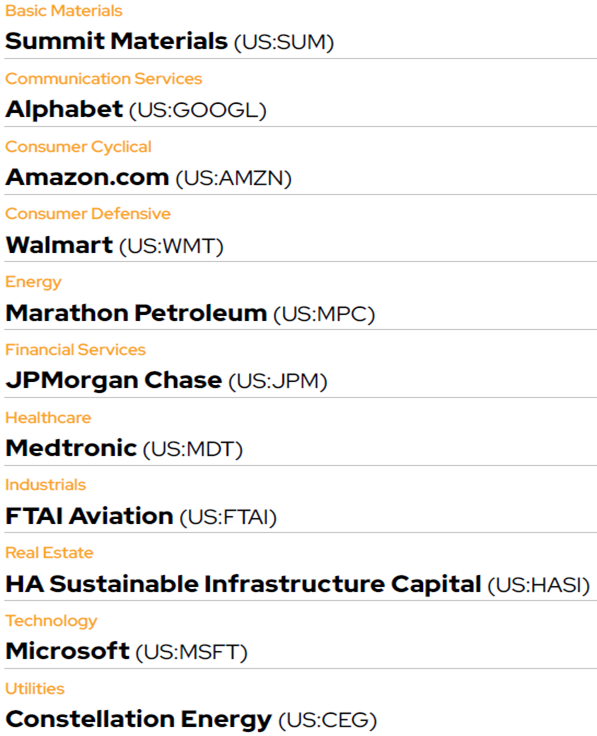The image size is (597, 736).
Task: Open Marathon Petroleum details
Action: pyautogui.click(x=136, y=313)
